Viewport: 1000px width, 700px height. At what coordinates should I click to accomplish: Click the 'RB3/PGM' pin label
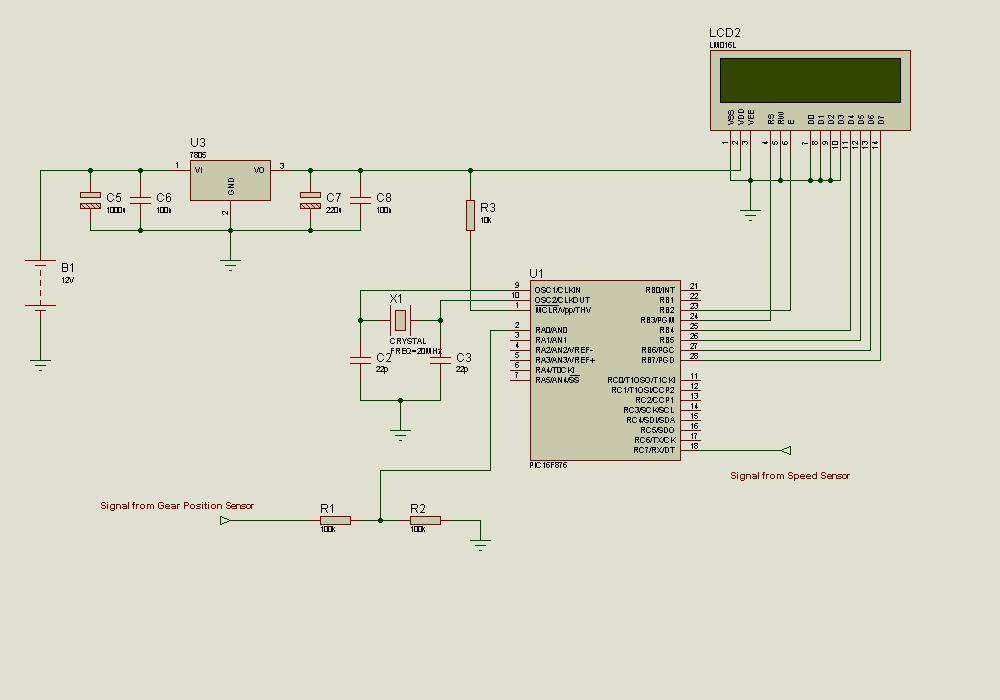[x=658, y=320]
